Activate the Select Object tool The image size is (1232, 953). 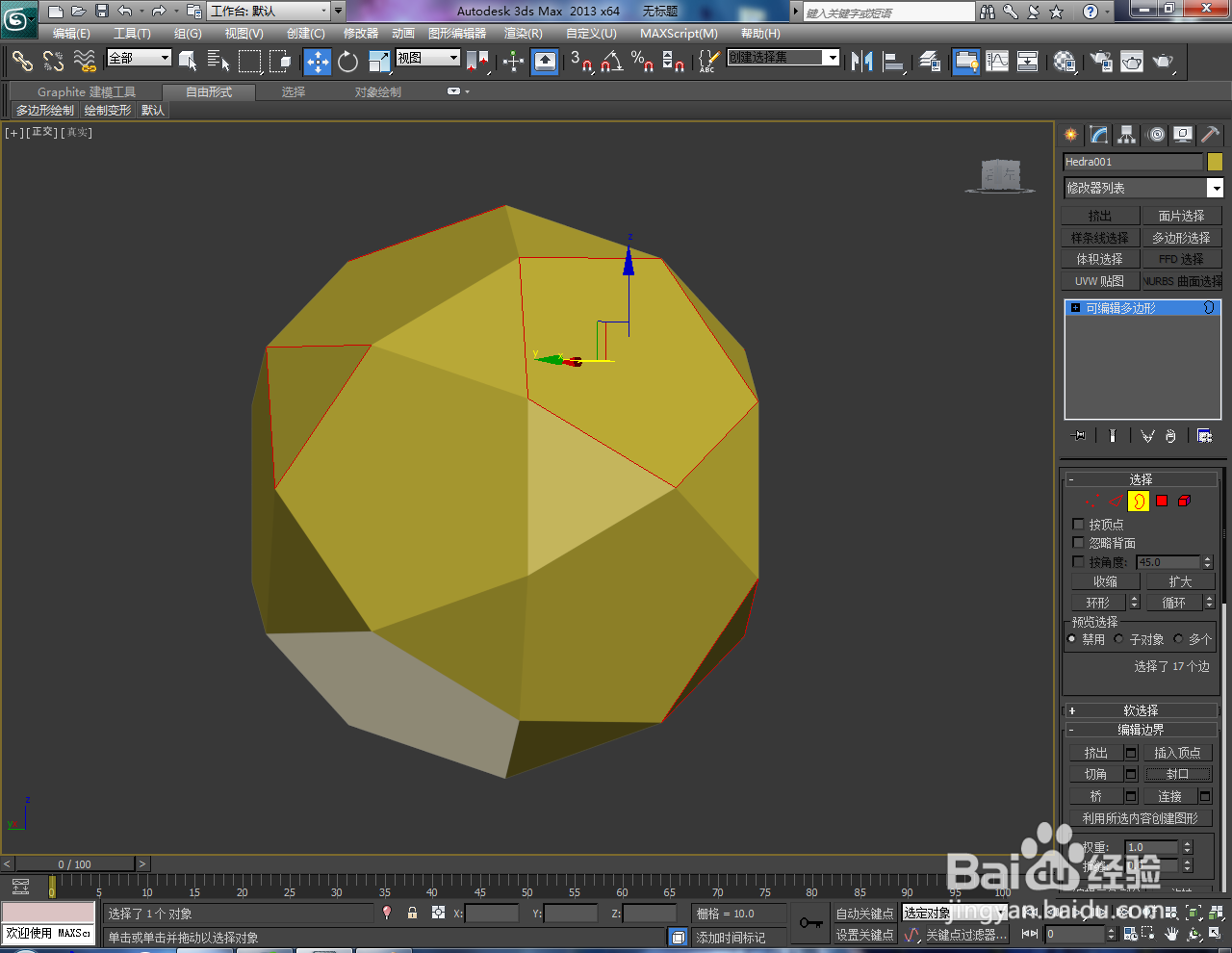click(x=188, y=62)
